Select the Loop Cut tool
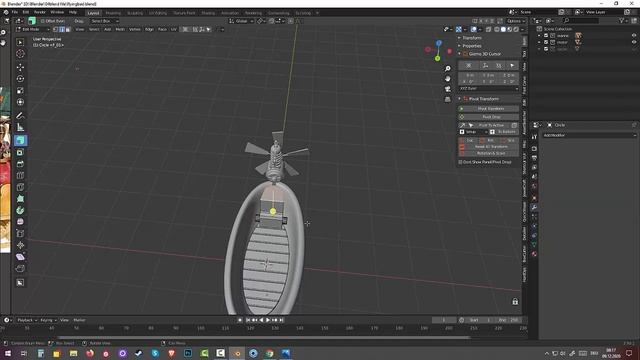The image size is (640, 360). 20,176
